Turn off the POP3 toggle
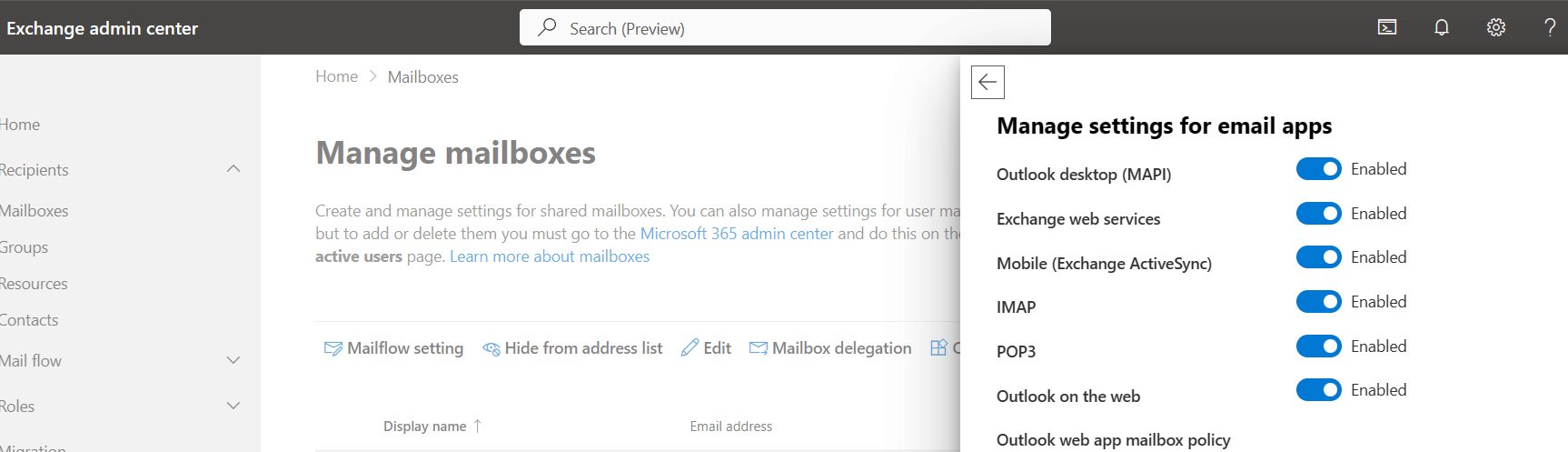The width and height of the screenshot is (1568, 452). (x=1318, y=347)
